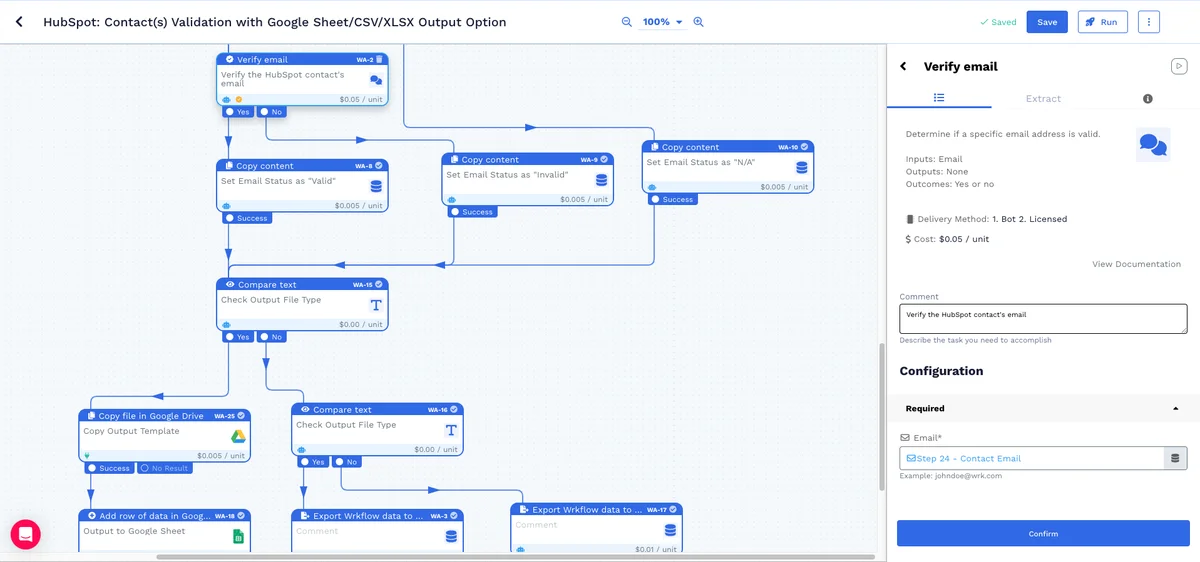Viewport: 1200px width, 562px height.
Task: Delete the Verify email WA-2 node
Action: [379, 60]
